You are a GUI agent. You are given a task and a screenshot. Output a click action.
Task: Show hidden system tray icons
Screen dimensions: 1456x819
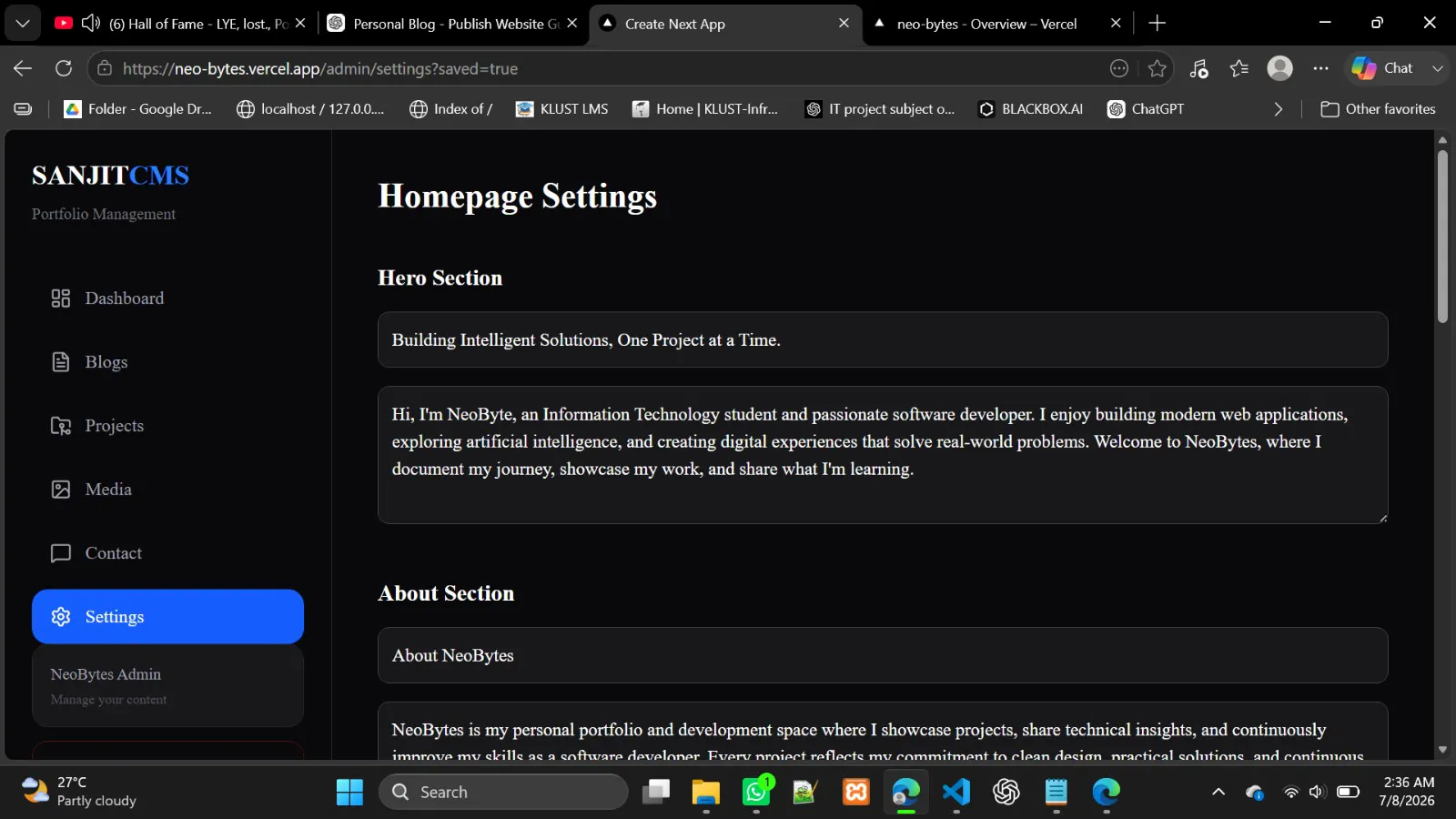[x=1218, y=793]
